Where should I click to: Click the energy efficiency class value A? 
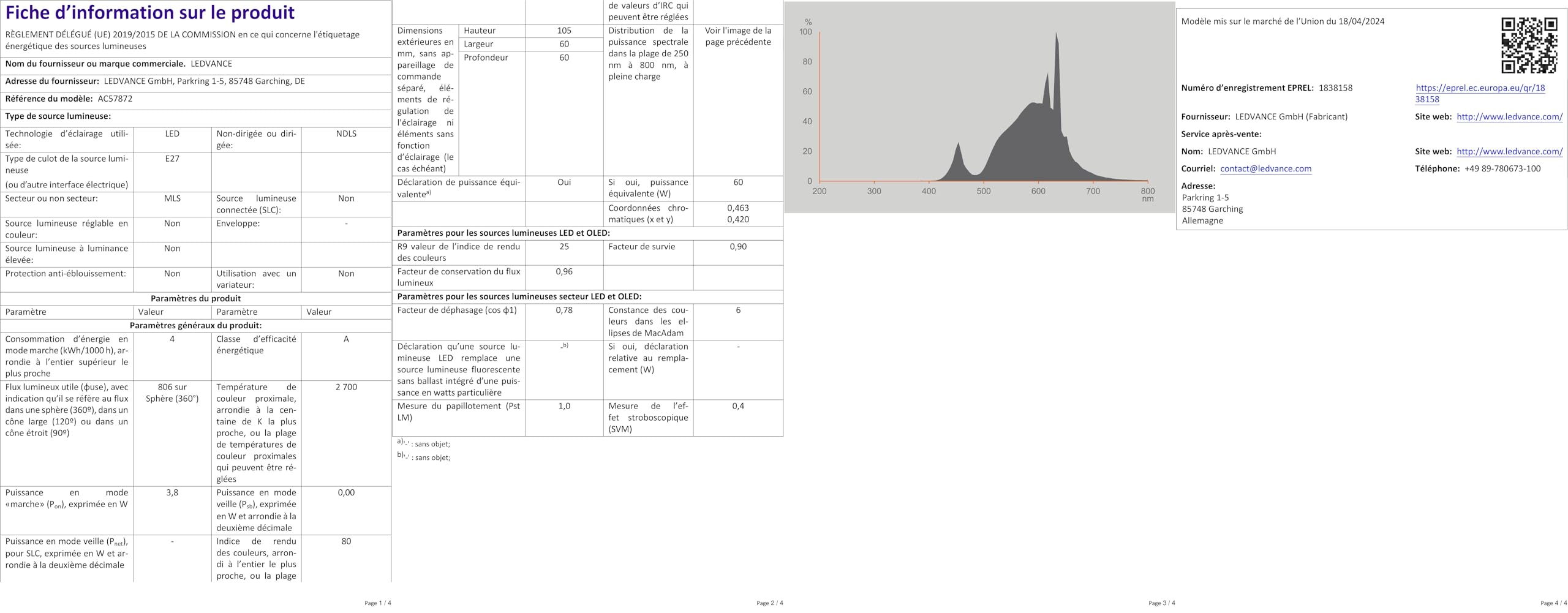click(346, 339)
